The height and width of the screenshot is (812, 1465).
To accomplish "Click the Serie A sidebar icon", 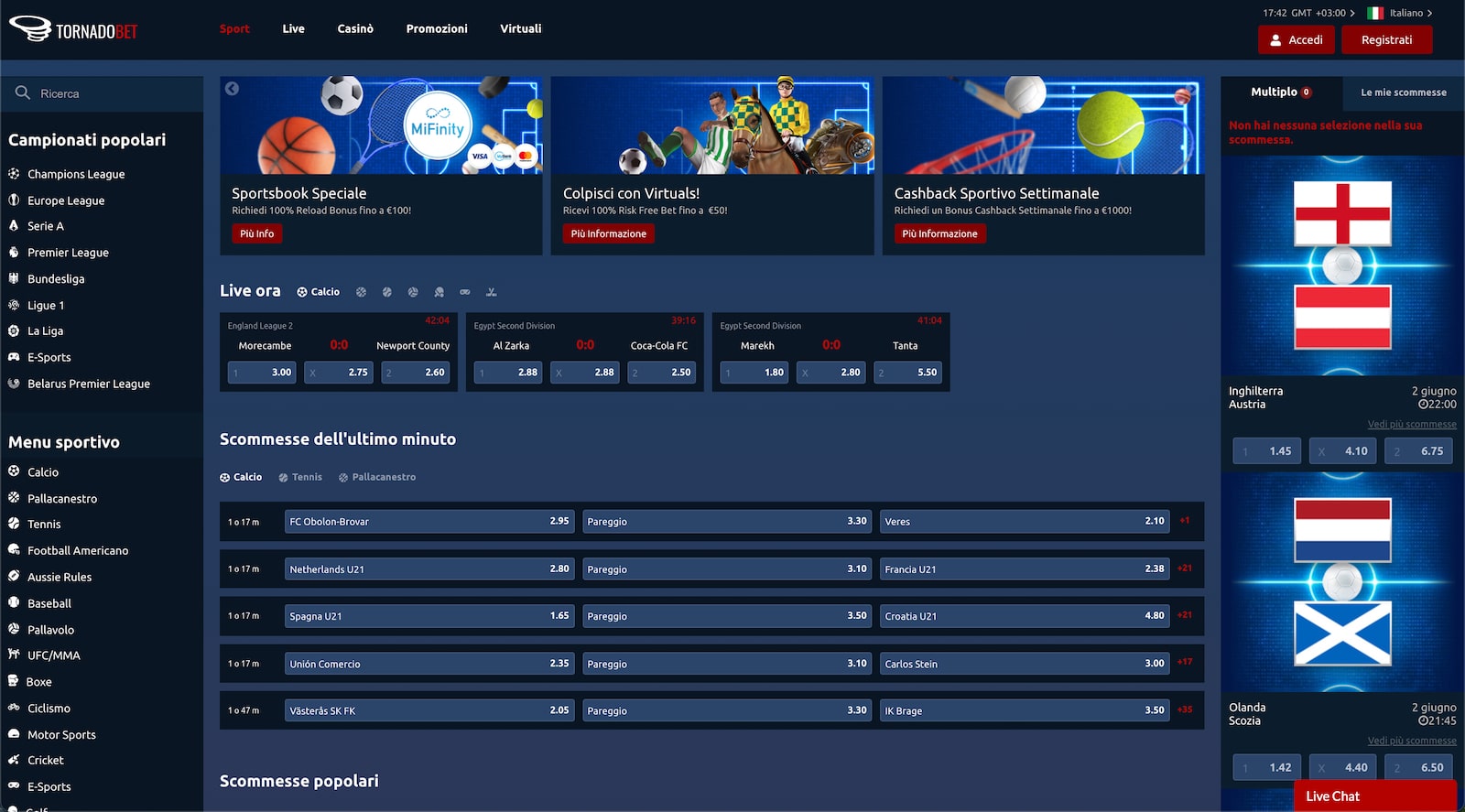I will (x=14, y=225).
